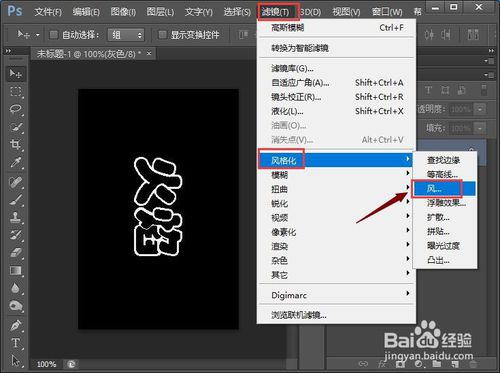The width and height of the screenshot is (500, 373).
Task: Select the Lasso tool
Action: pos(15,109)
